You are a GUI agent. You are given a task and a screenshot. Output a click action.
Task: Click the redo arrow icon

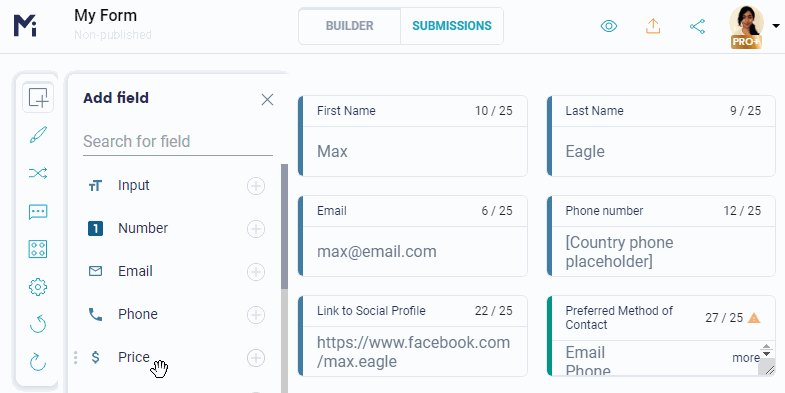click(x=38, y=361)
